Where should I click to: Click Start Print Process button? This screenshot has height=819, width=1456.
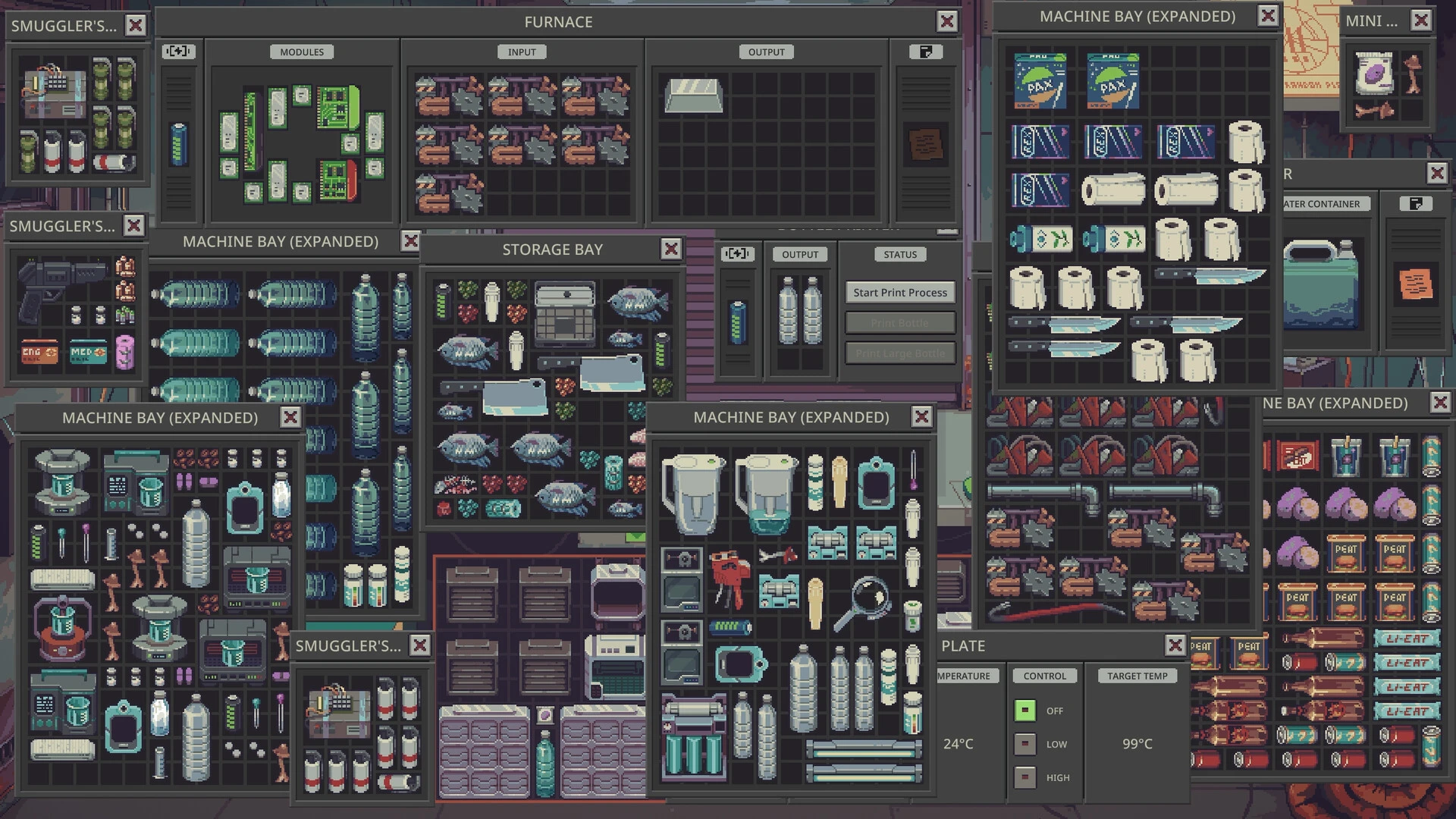pos(900,293)
